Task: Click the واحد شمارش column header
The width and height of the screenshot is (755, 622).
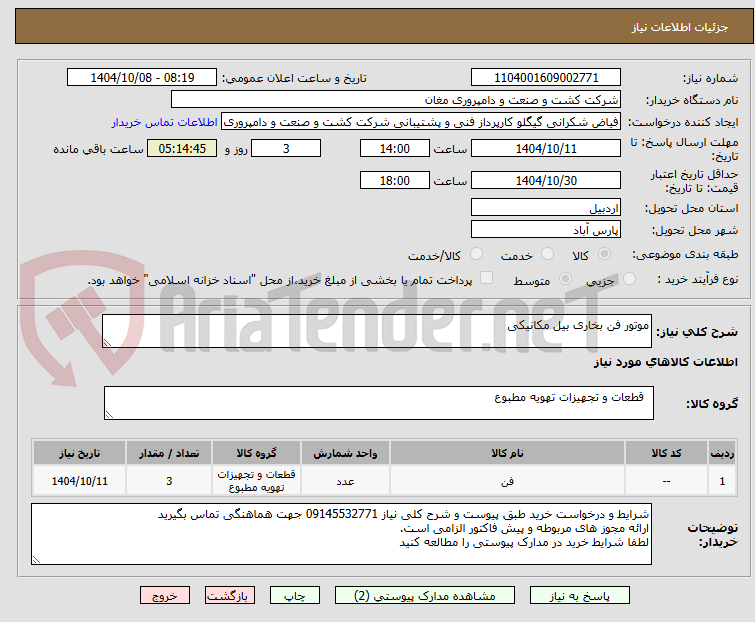Action: click(345, 453)
